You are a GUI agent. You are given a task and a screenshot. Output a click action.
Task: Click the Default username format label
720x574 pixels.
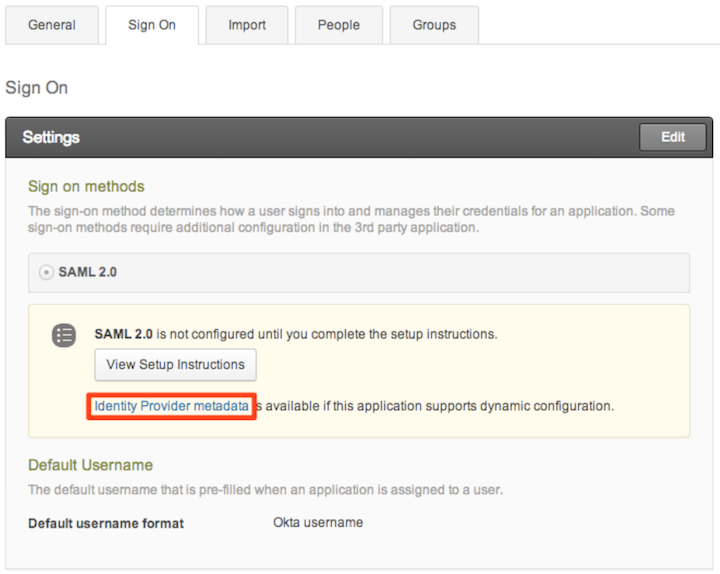point(106,523)
